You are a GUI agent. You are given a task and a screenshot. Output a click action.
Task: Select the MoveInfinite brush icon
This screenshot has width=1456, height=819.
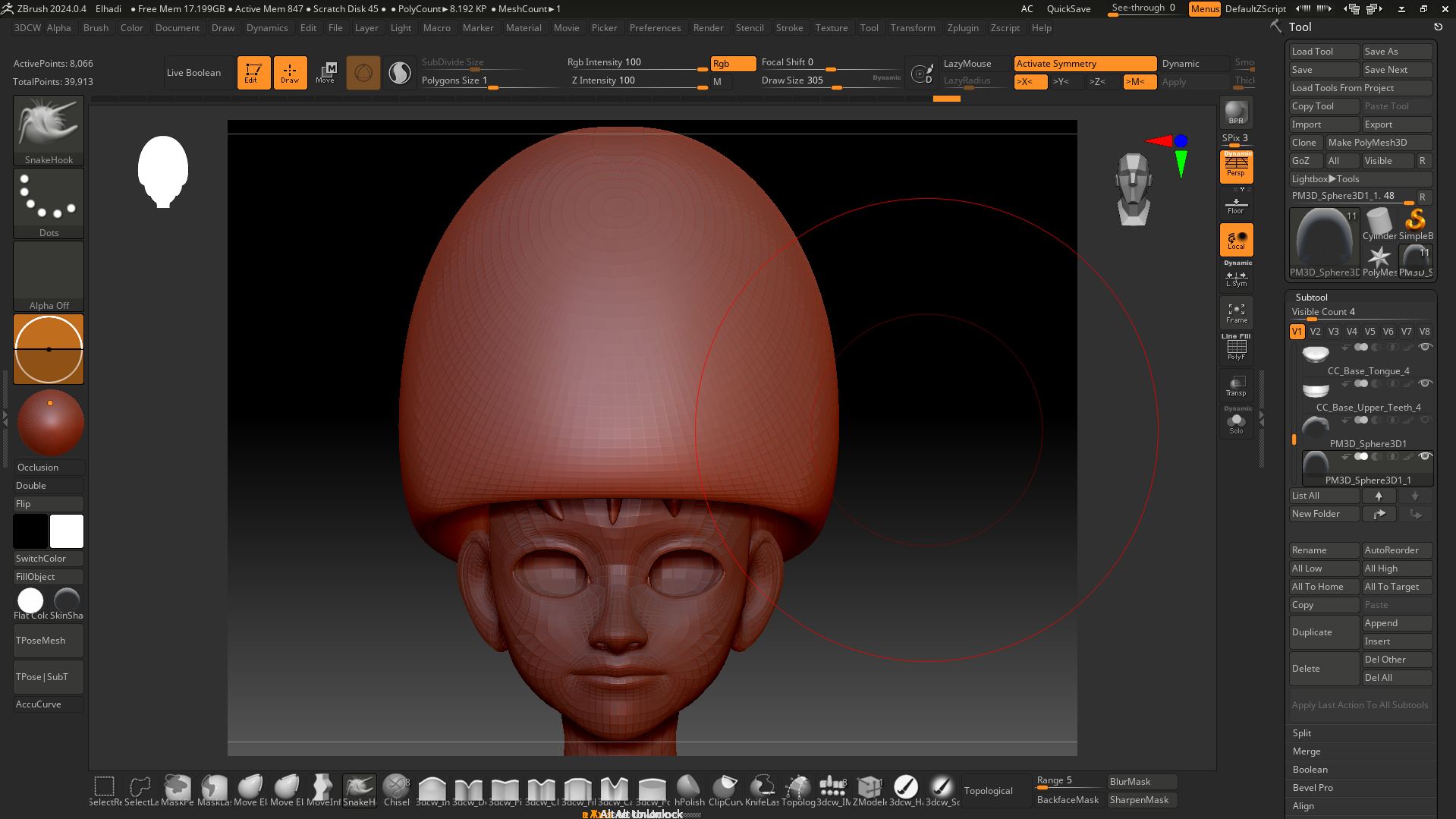[x=323, y=790]
